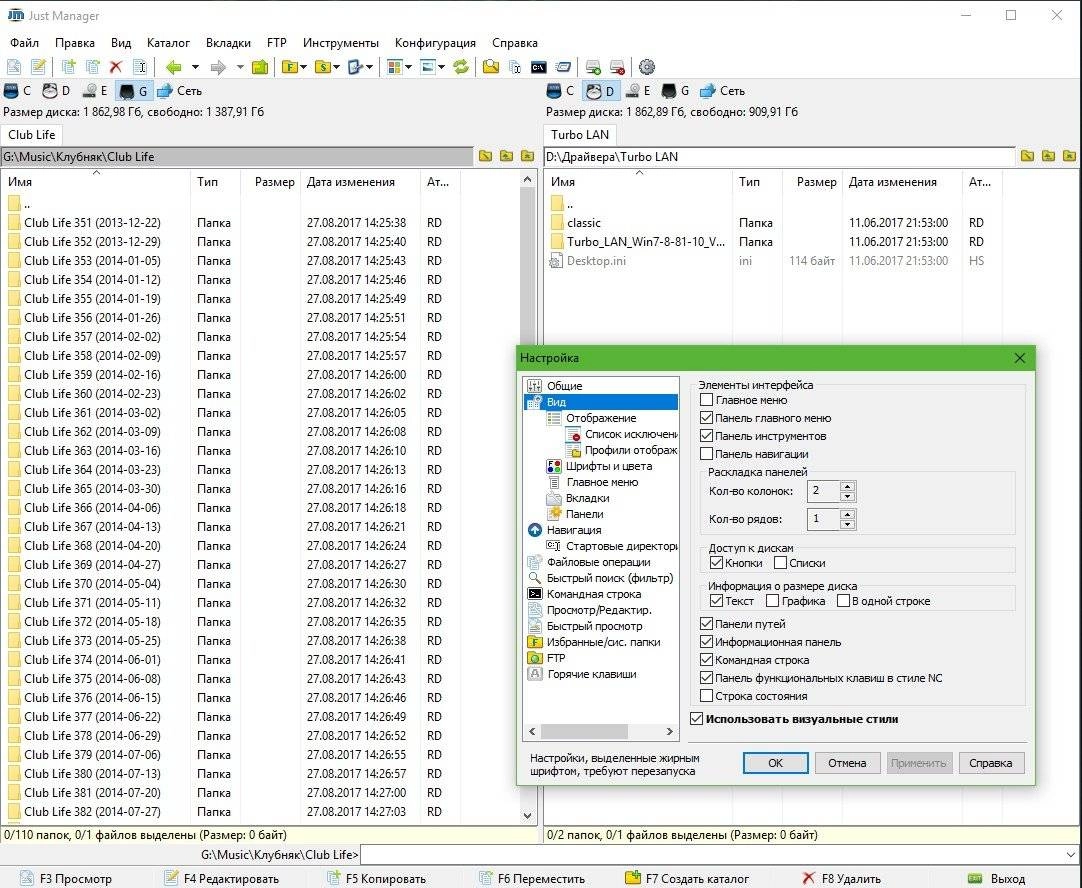Click the run window toolbar icon
The image size is (1082, 888).
pyautogui.click(x=563, y=67)
